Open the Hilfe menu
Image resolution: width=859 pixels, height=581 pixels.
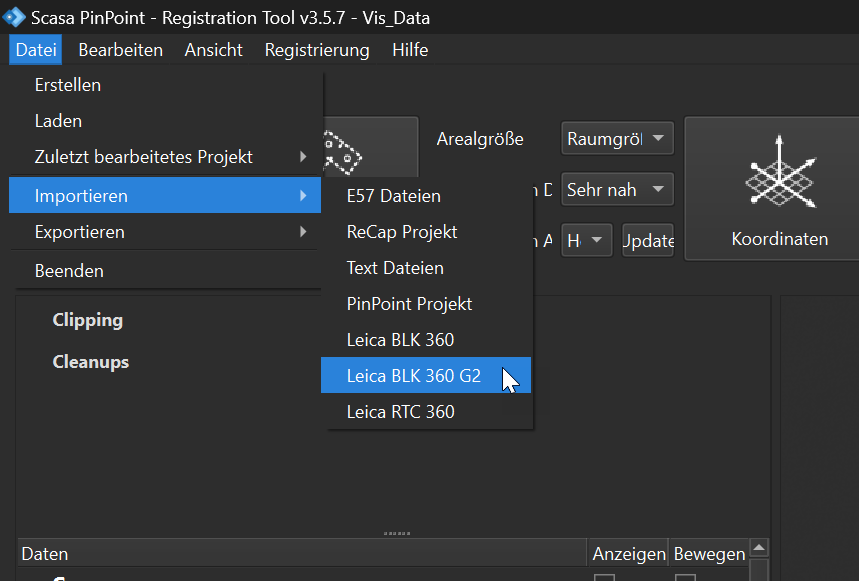click(410, 50)
